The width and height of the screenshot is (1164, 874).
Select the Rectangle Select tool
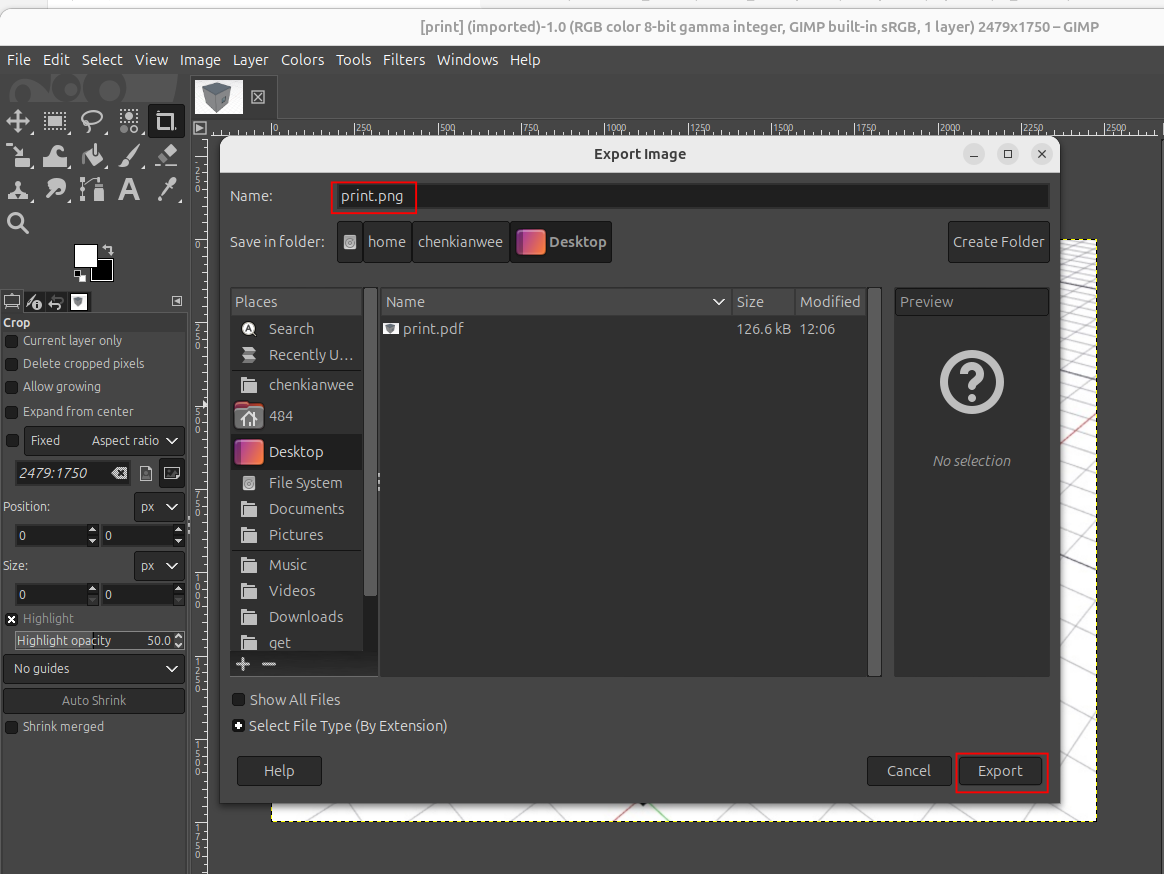(55, 122)
